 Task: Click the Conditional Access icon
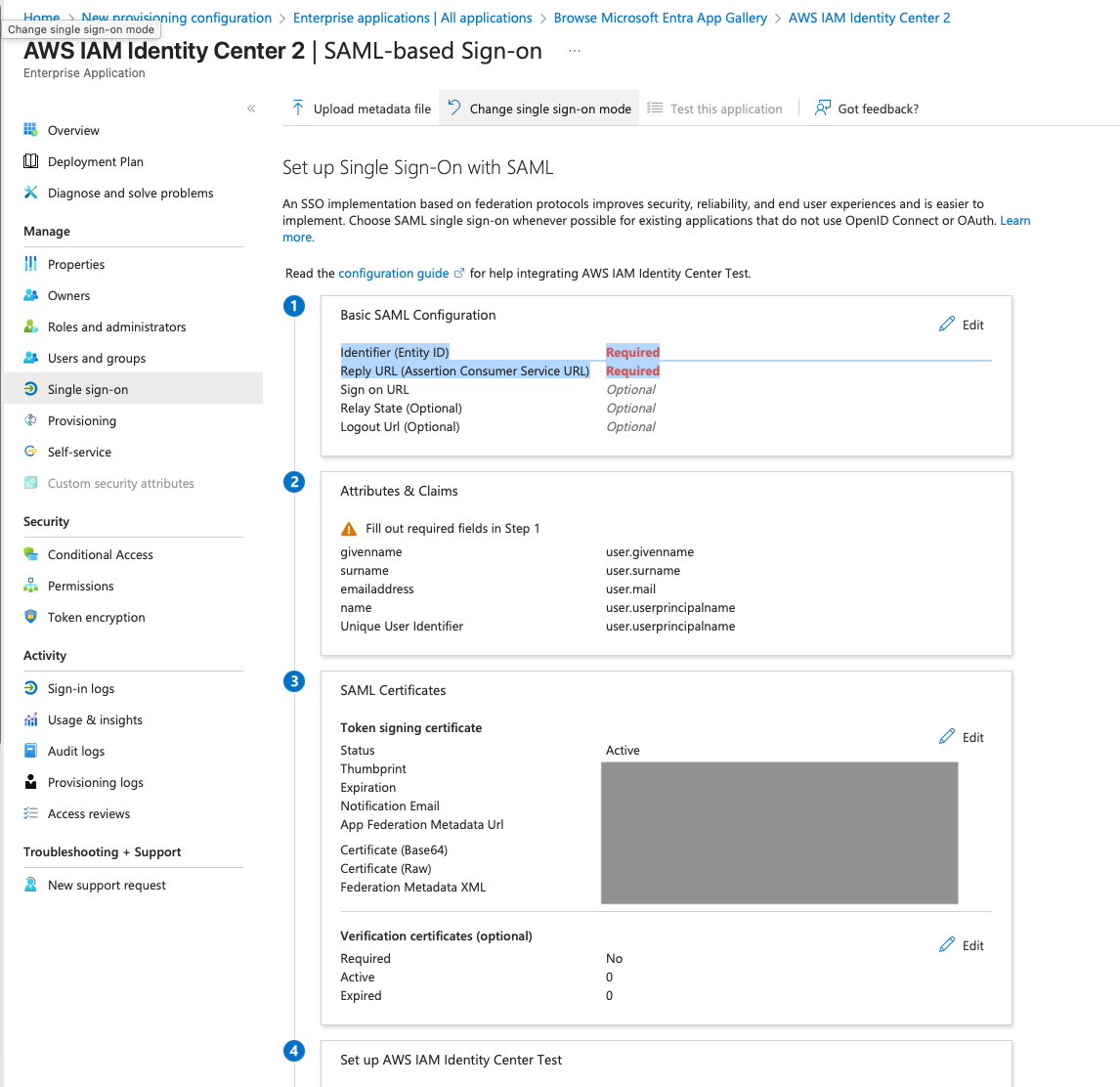tap(30, 554)
